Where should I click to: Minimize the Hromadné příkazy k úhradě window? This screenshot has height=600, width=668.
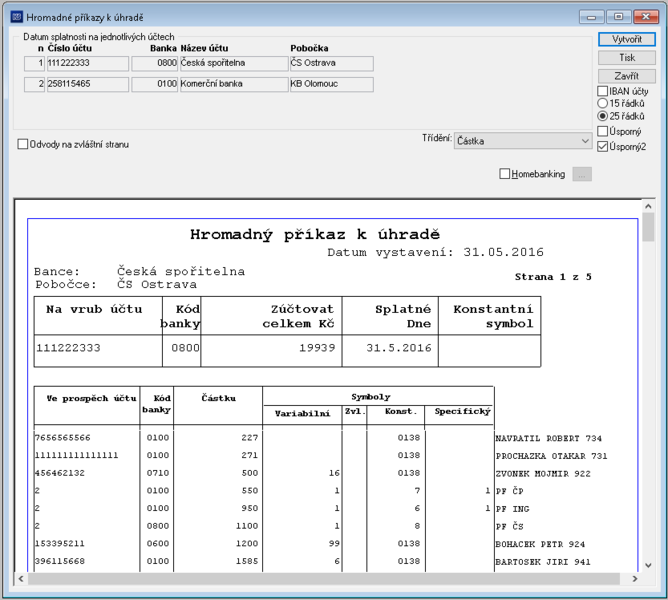[591, 17]
